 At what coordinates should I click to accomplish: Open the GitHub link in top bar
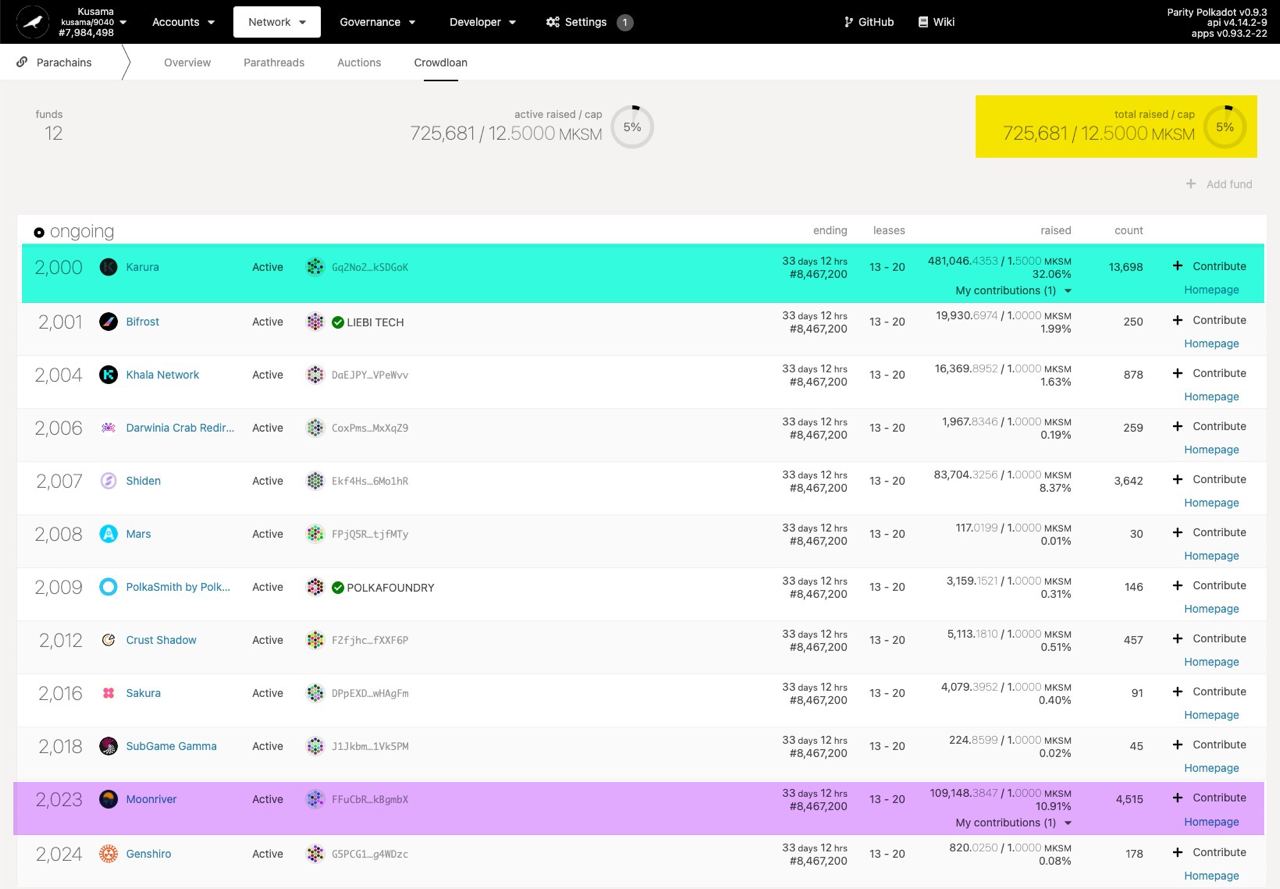pyautogui.click(x=869, y=22)
